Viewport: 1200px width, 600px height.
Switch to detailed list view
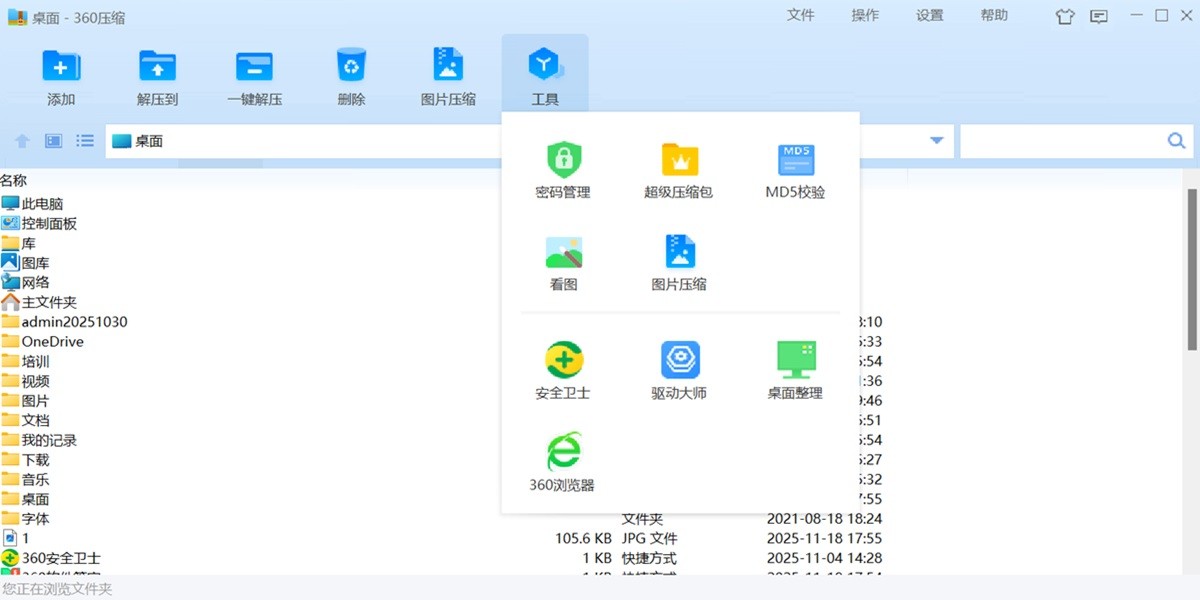pyautogui.click(x=85, y=140)
